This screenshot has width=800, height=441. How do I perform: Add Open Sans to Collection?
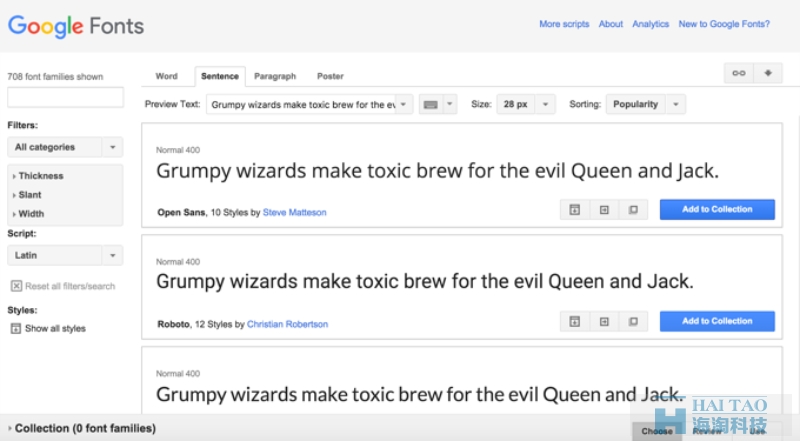point(717,209)
